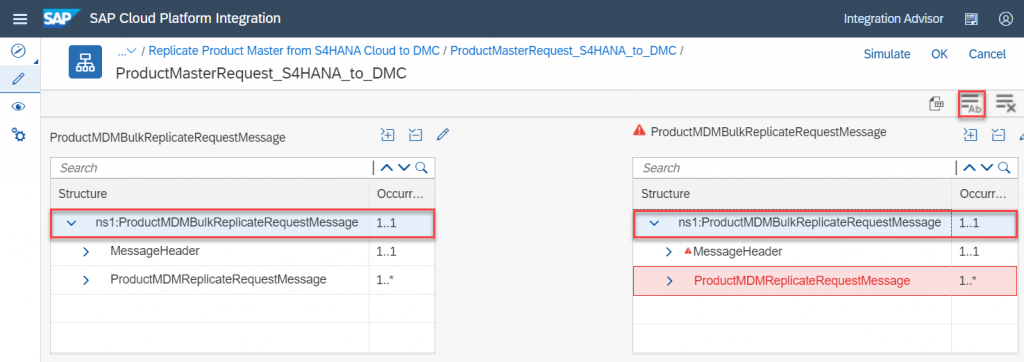Click source Occurrence column header
The width and height of the screenshot is (1024, 362).
tap(402, 194)
